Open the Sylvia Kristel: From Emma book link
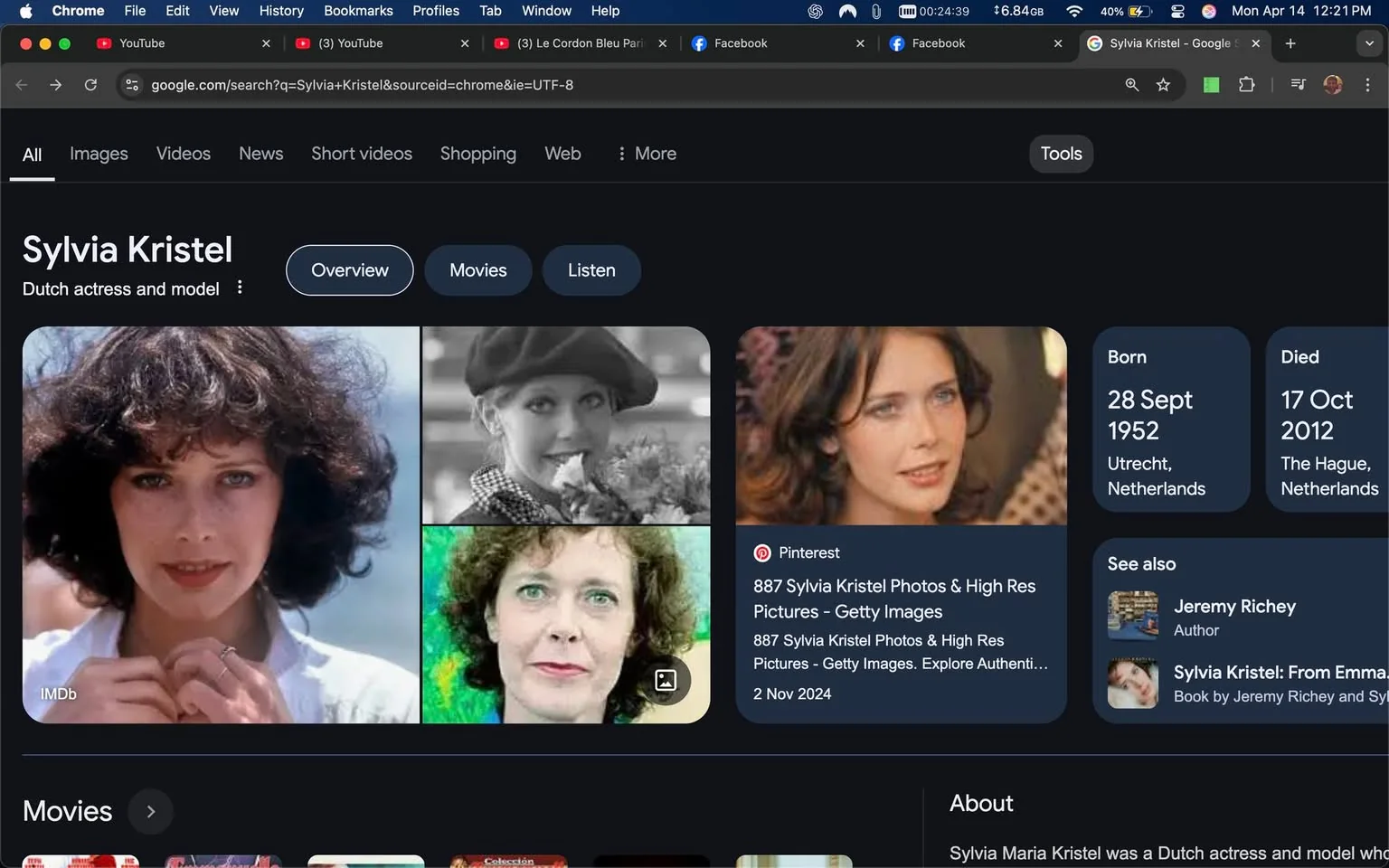Viewport: 1389px width, 868px height. click(x=1280, y=673)
